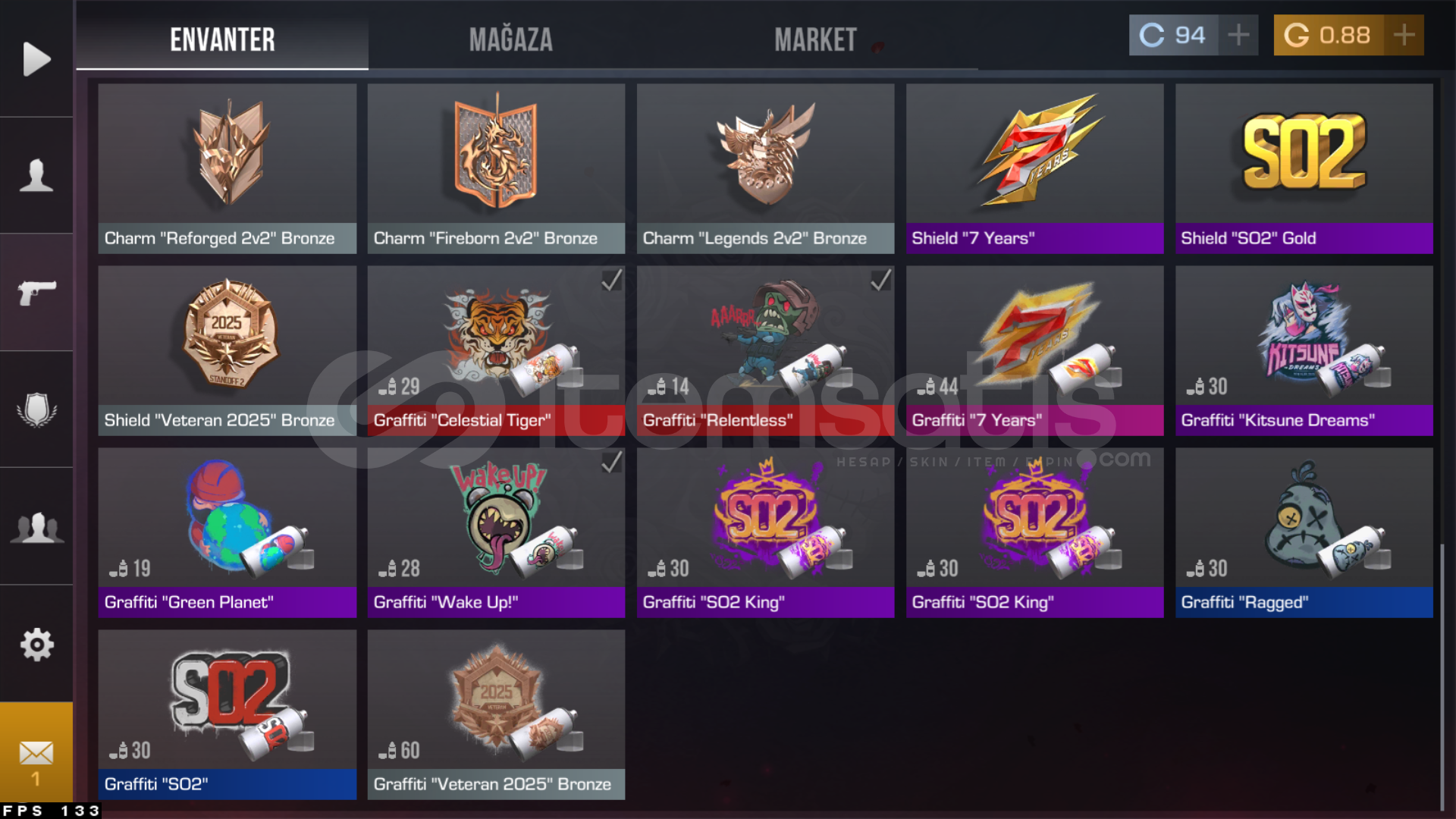This screenshot has width=1456, height=819.
Task: Add gold currency with plus button
Action: [1404, 35]
